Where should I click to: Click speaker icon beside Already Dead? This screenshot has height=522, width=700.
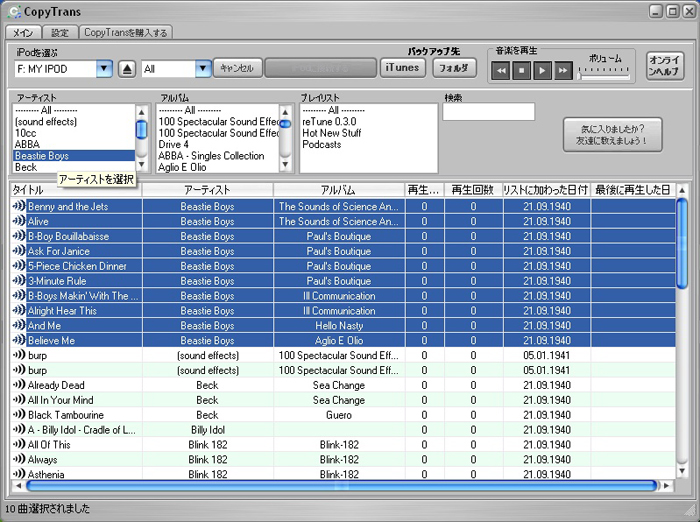[x=19, y=384]
